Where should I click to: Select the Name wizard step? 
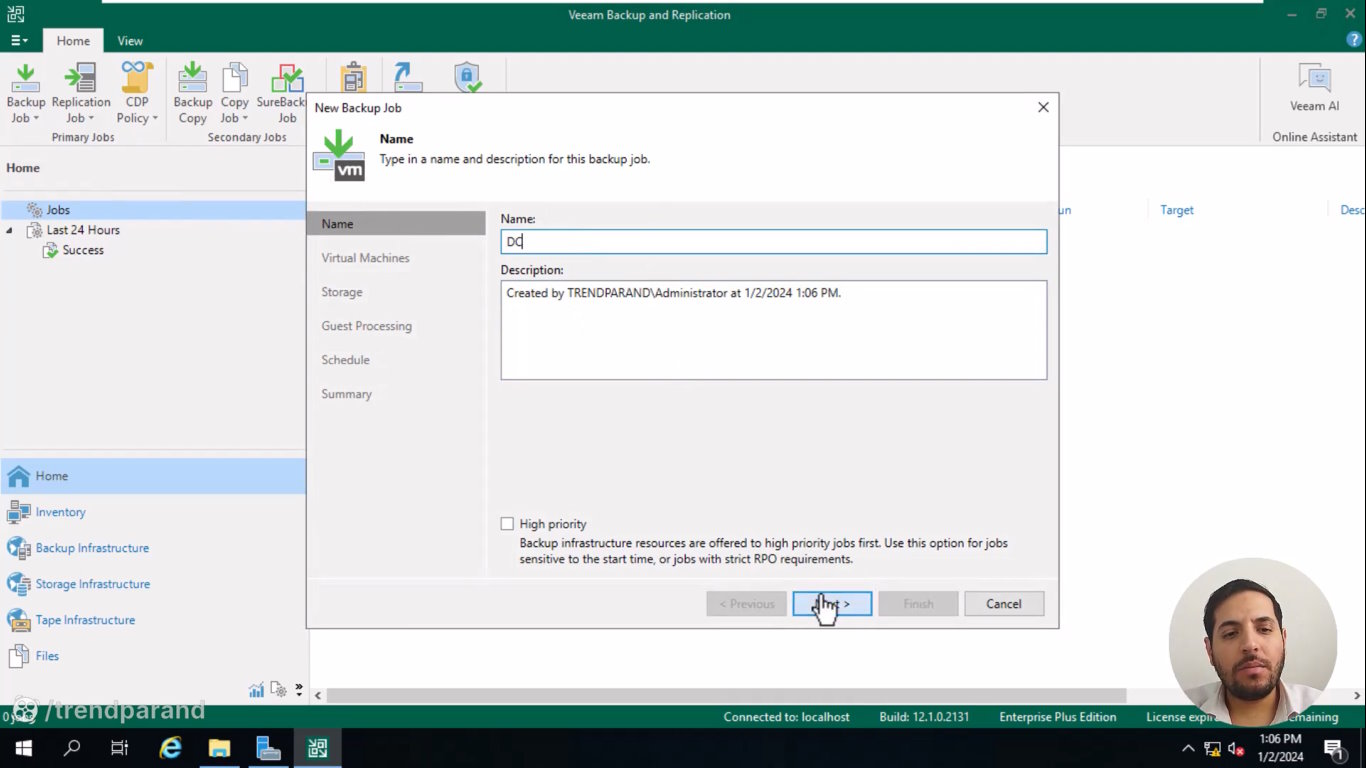coord(396,224)
